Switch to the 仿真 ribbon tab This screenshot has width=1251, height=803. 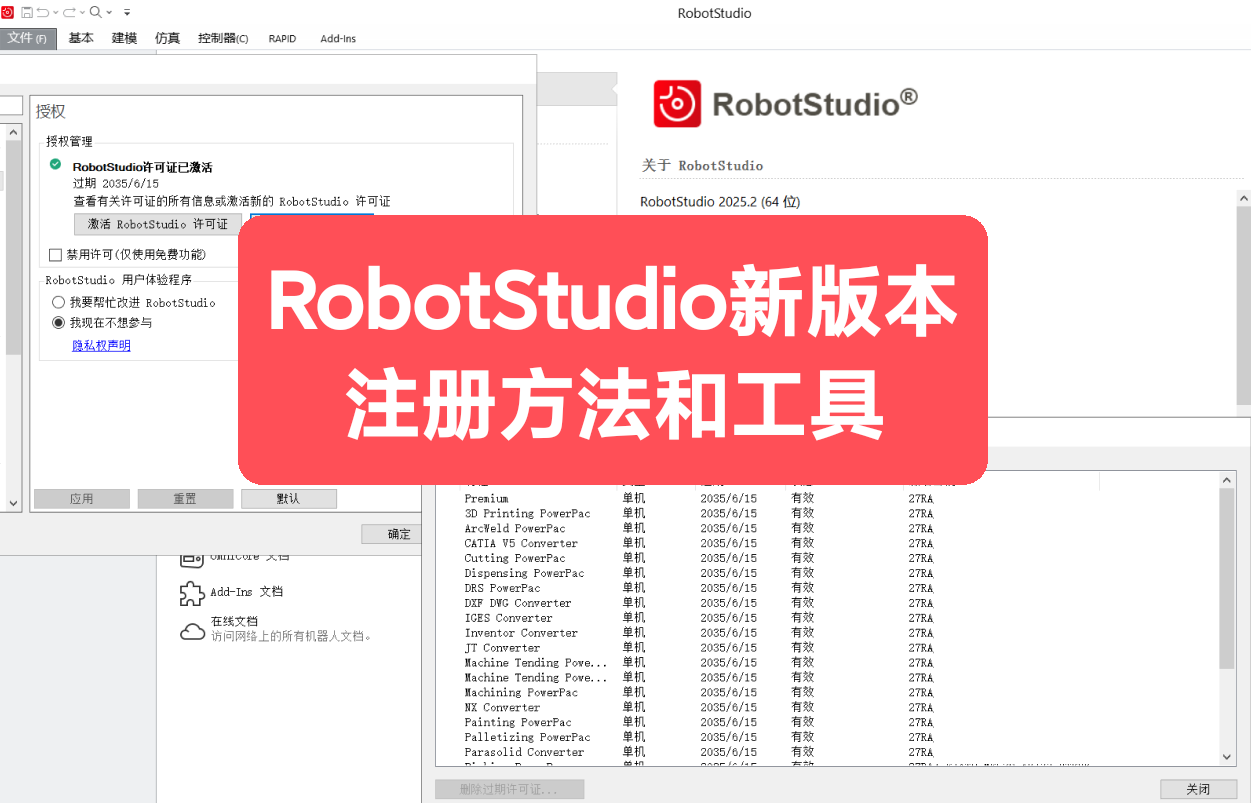pyautogui.click(x=166, y=38)
